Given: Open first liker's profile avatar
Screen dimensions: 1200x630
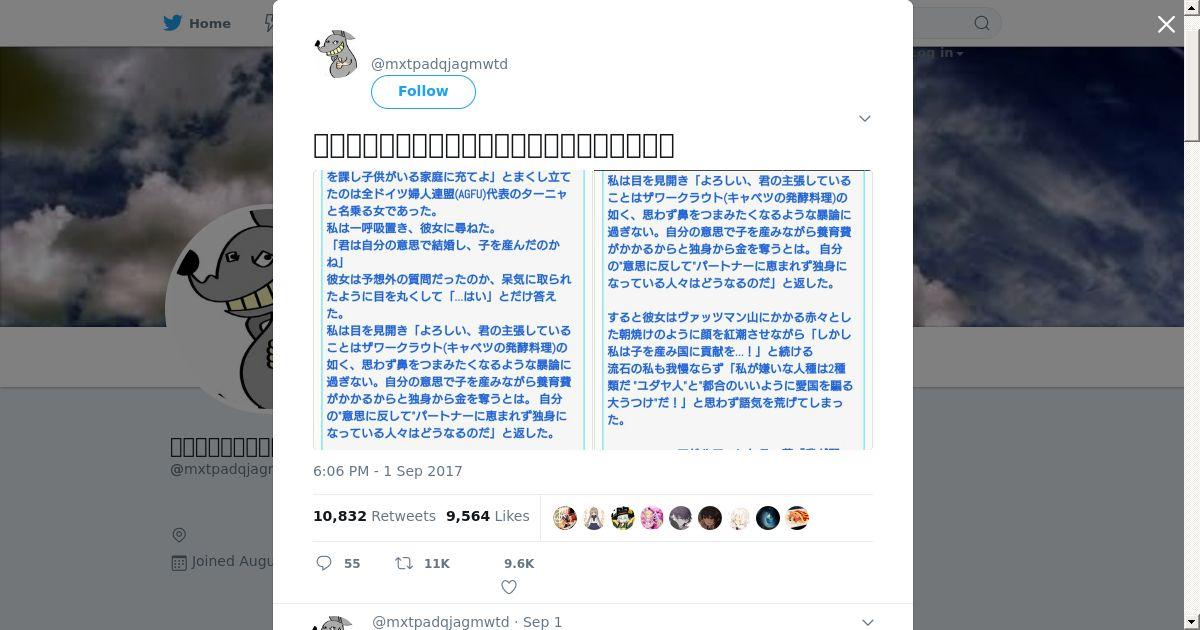Looking at the screenshot, I should click(565, 518).
